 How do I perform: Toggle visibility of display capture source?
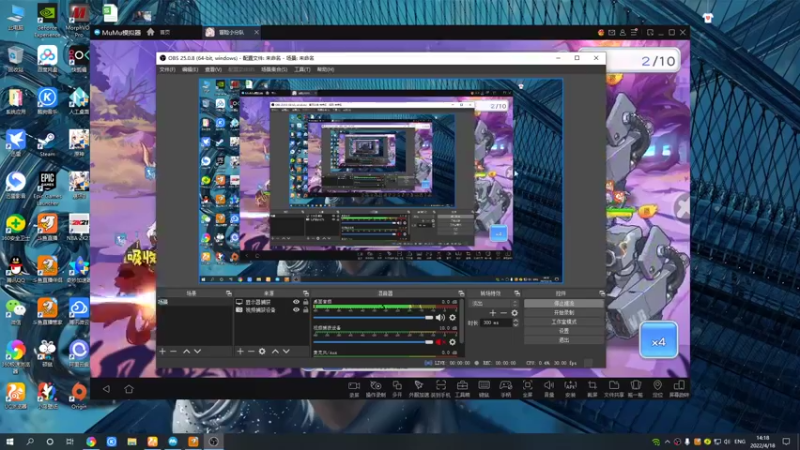[x=296, y=302]
